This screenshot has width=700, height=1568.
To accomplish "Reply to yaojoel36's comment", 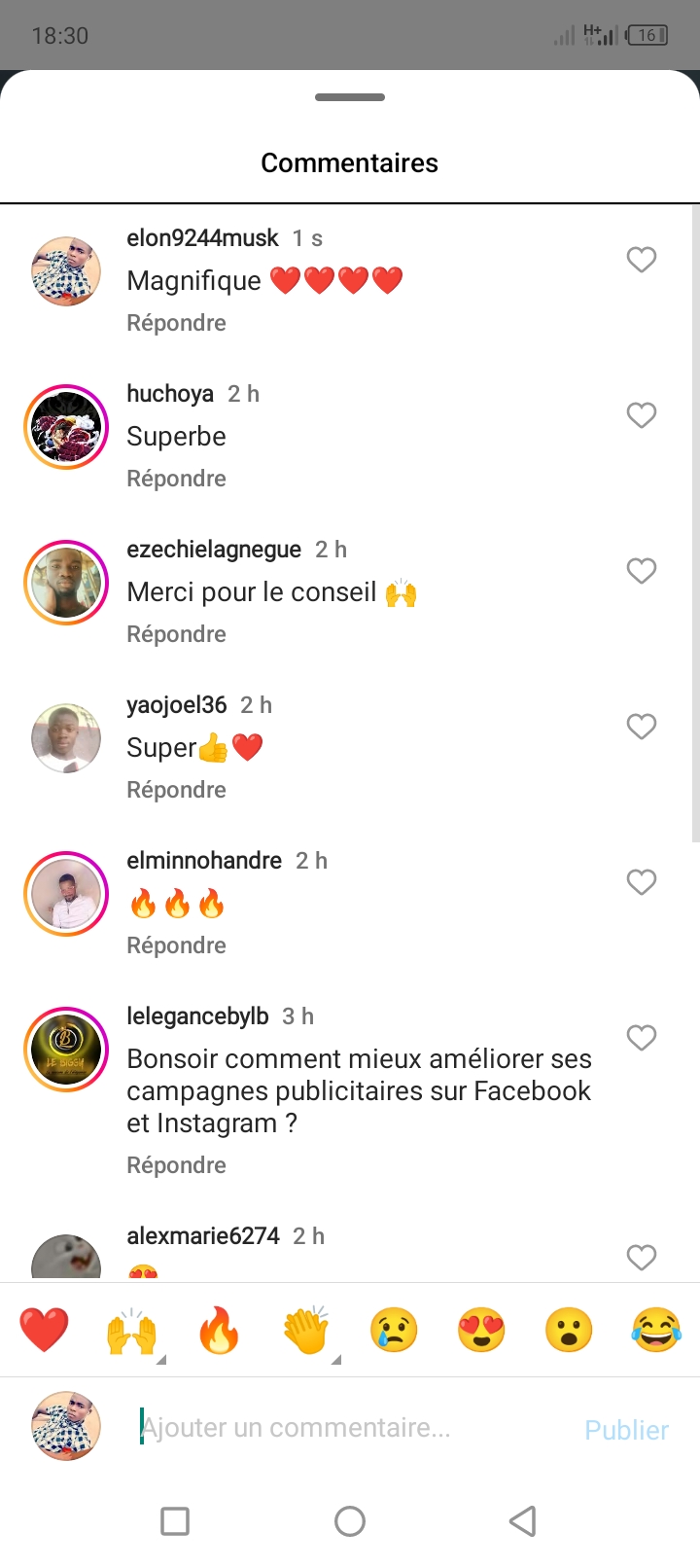I will [176, 790].
